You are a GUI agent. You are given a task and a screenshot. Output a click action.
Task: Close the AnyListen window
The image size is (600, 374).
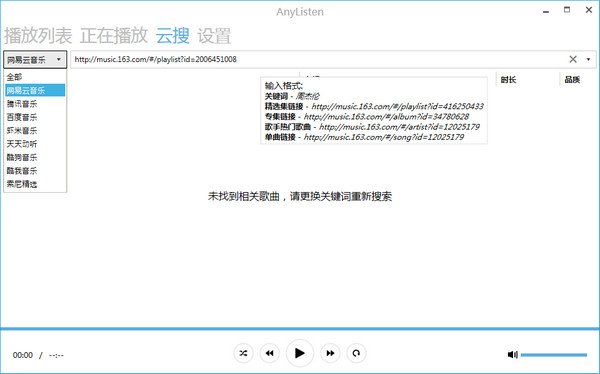[589, 10]
